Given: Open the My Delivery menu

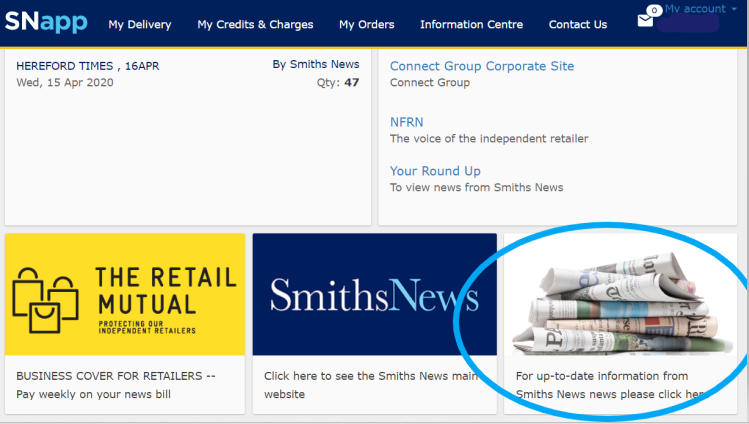Looking at the screenshot, I should pyautogui.click(x=139, y=24).
